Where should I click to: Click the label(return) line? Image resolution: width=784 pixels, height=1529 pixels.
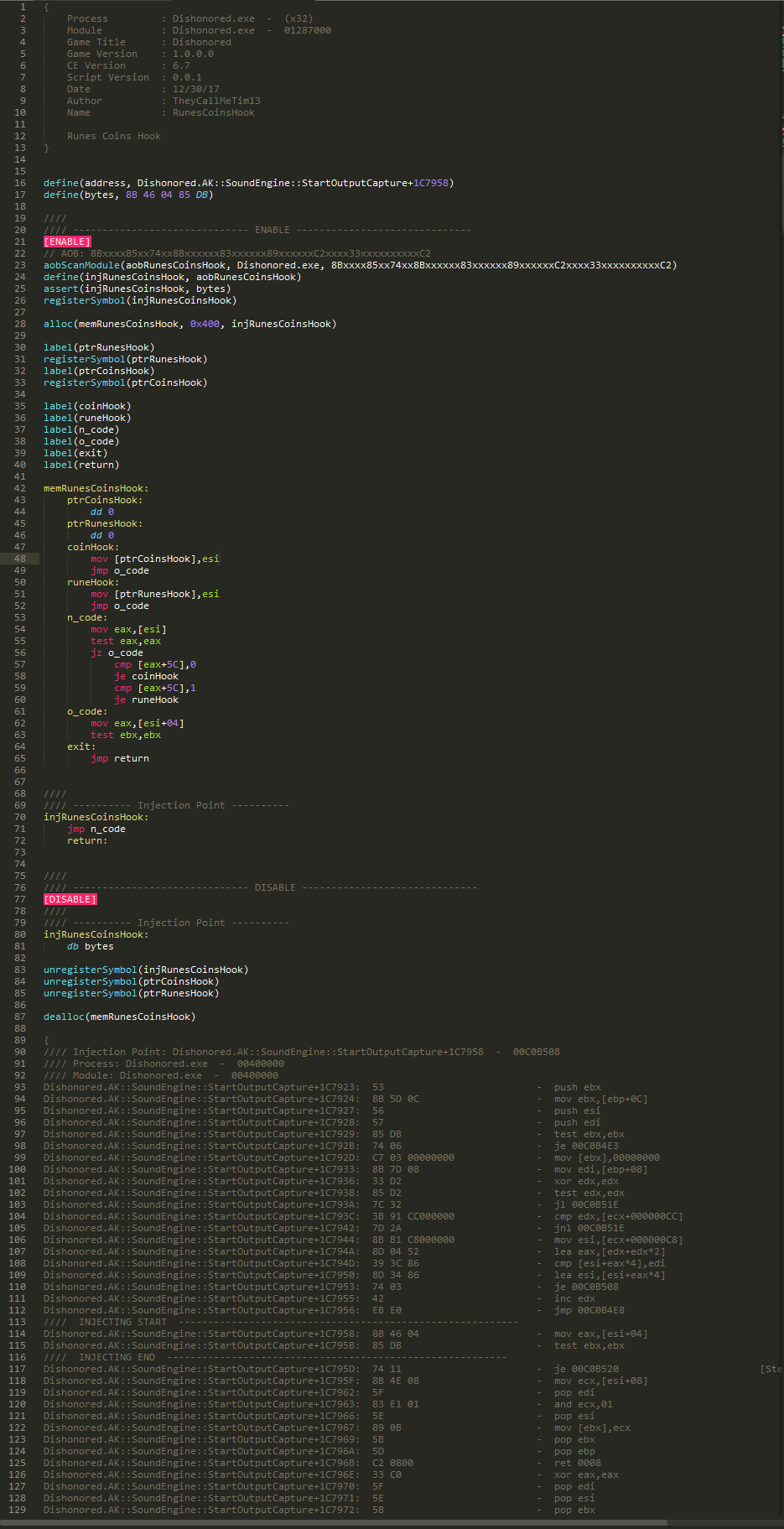(x=81, y=465)
